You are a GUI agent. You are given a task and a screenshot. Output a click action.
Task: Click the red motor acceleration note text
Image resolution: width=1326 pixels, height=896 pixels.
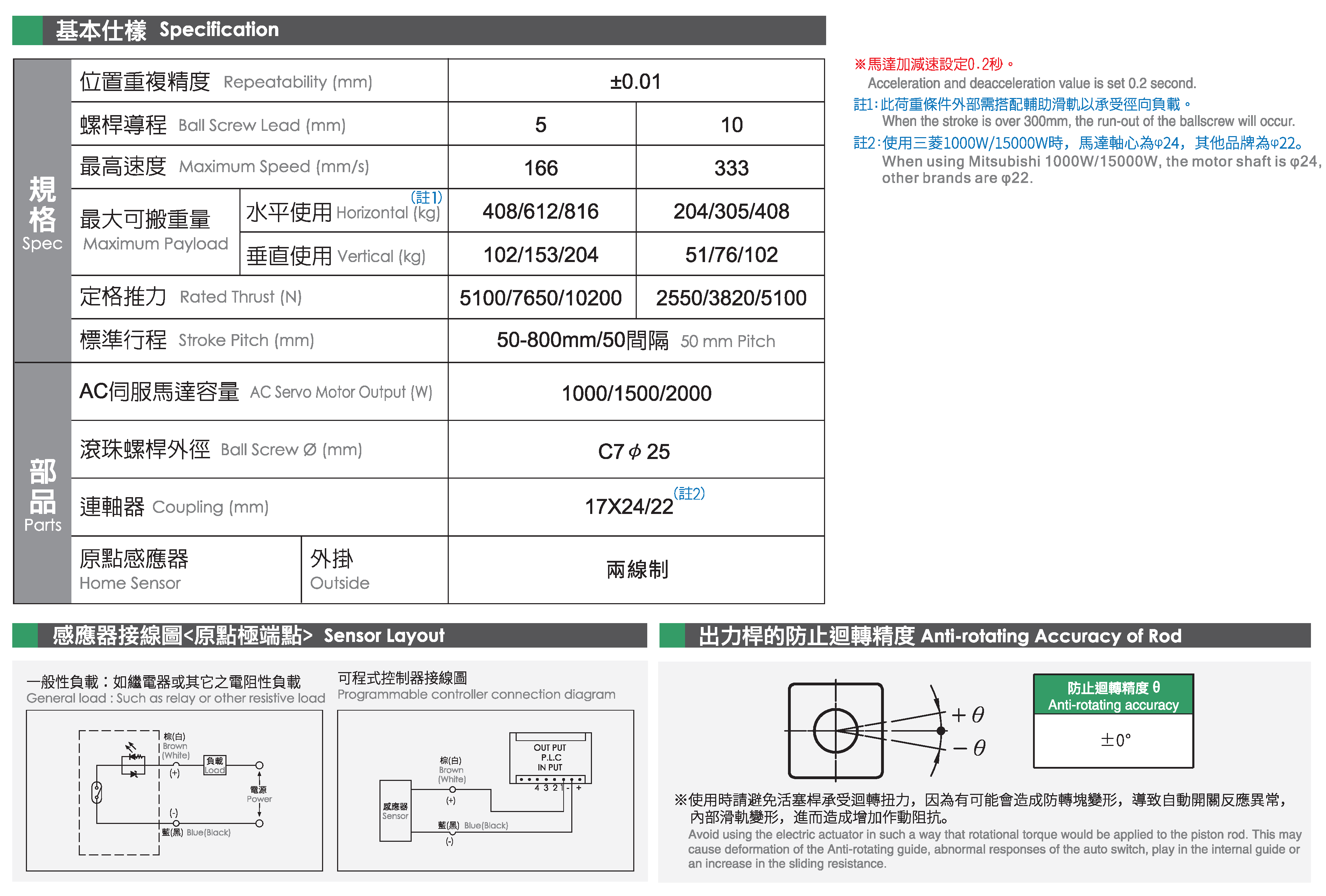(934, 64)
